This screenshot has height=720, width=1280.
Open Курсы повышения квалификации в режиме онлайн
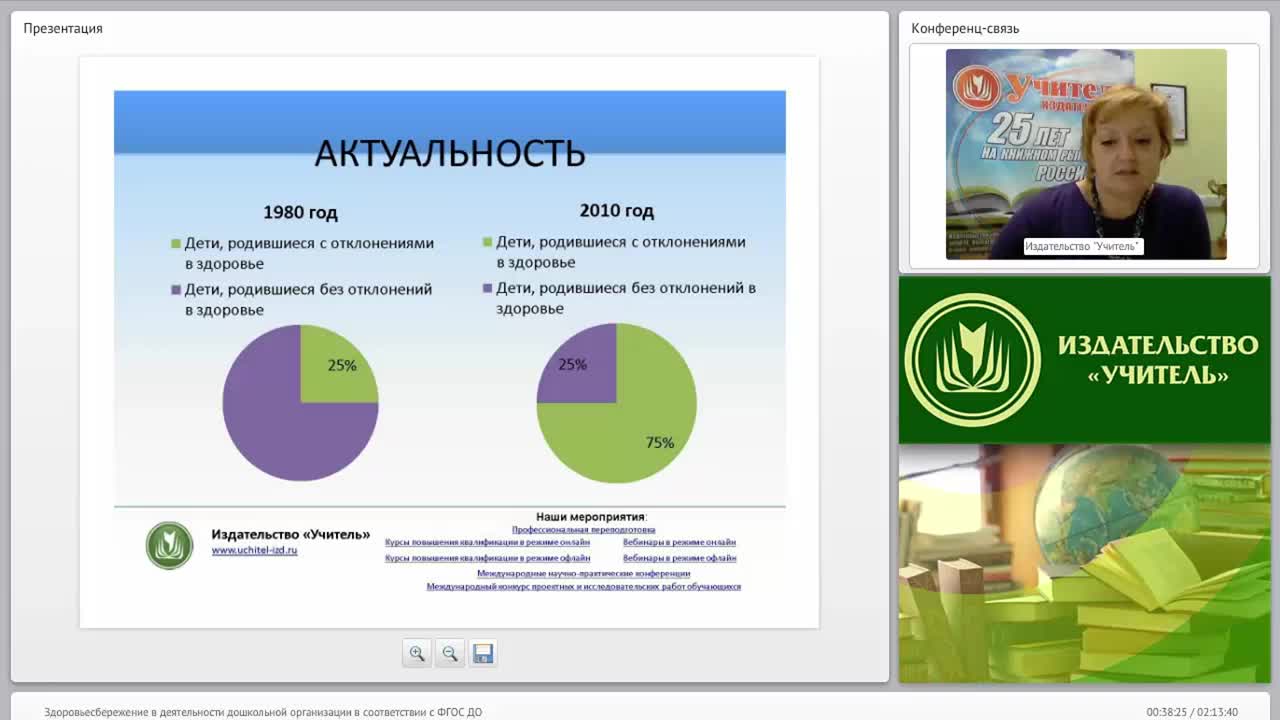(x=487, y=542)
